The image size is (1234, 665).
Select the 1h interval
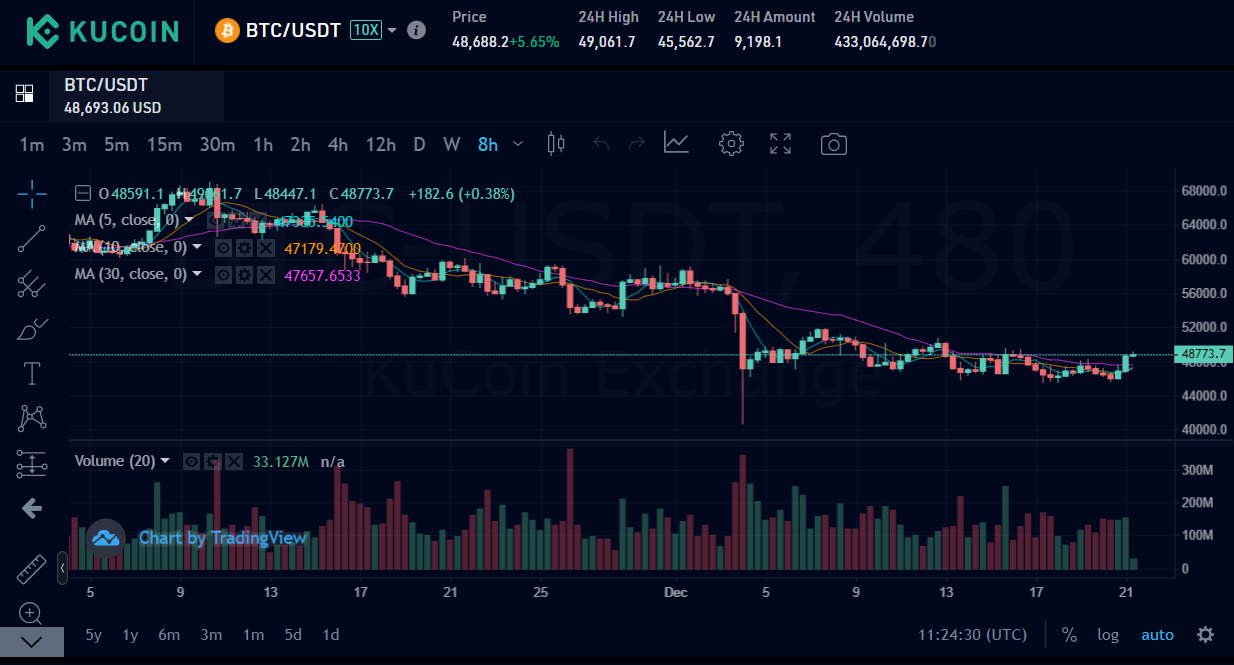pyautogui.click(x=263, y=144)
